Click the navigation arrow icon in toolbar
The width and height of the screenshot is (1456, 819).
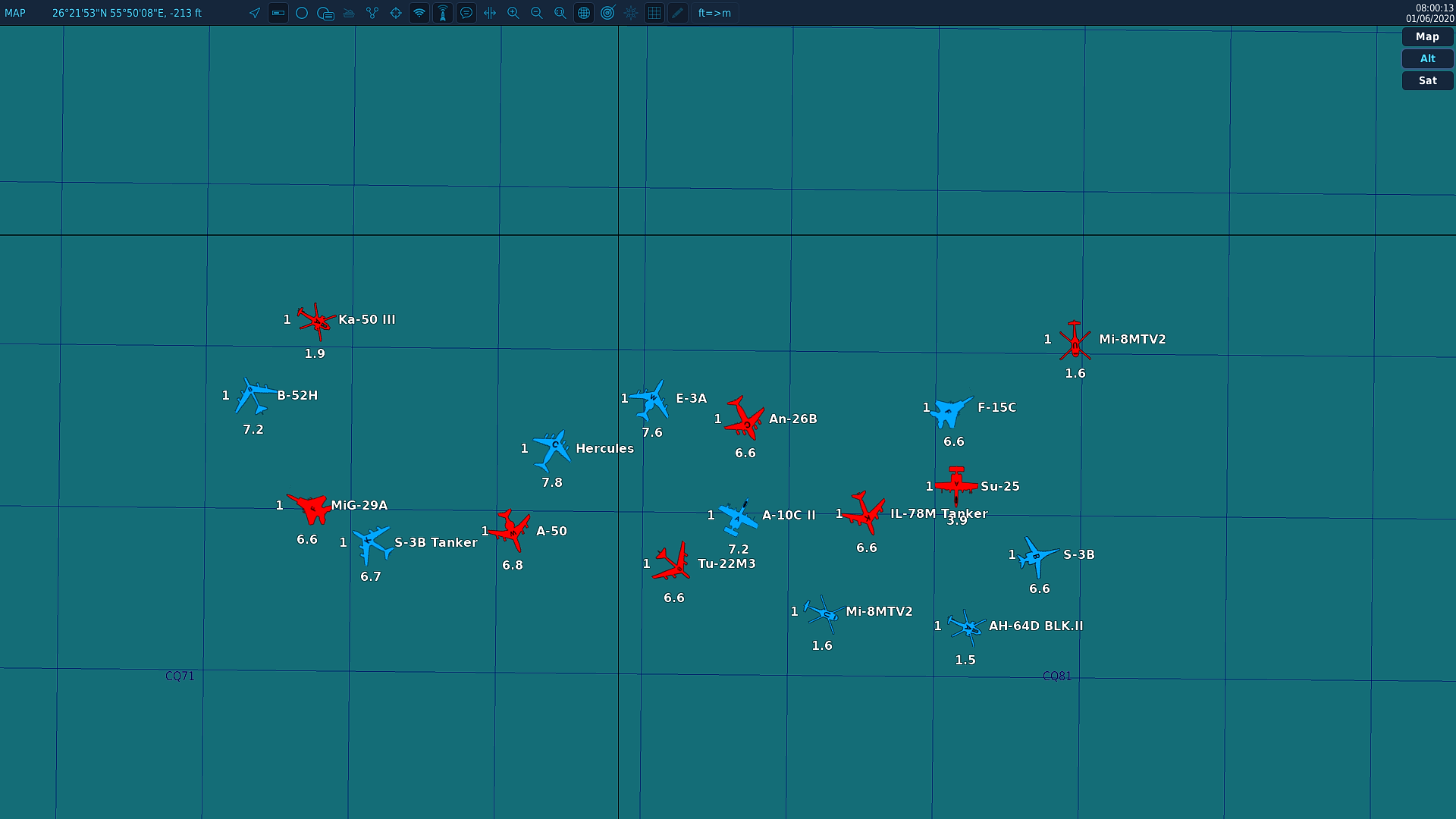(255, 13)
